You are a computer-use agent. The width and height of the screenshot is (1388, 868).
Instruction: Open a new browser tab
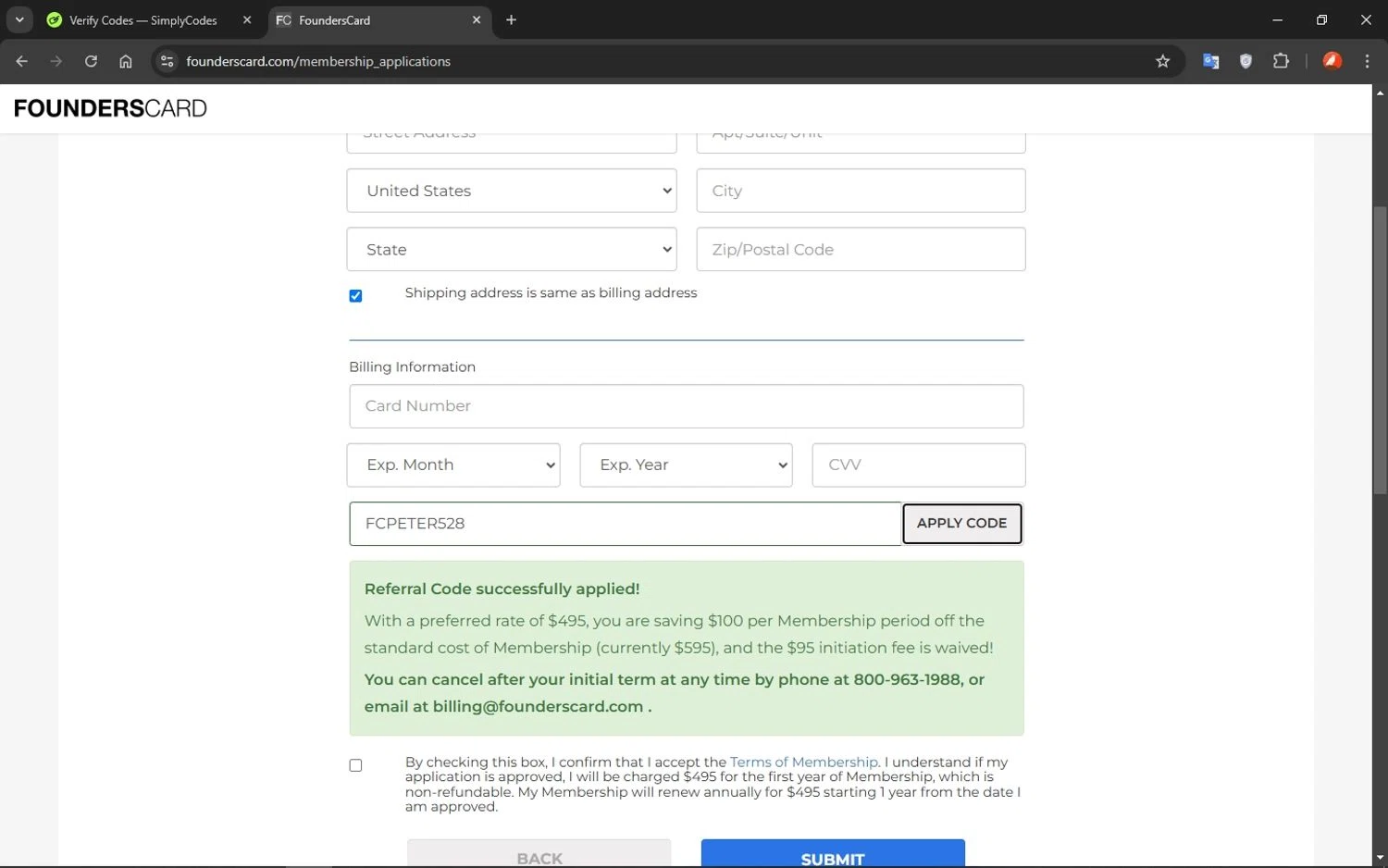tap(511, 19)
